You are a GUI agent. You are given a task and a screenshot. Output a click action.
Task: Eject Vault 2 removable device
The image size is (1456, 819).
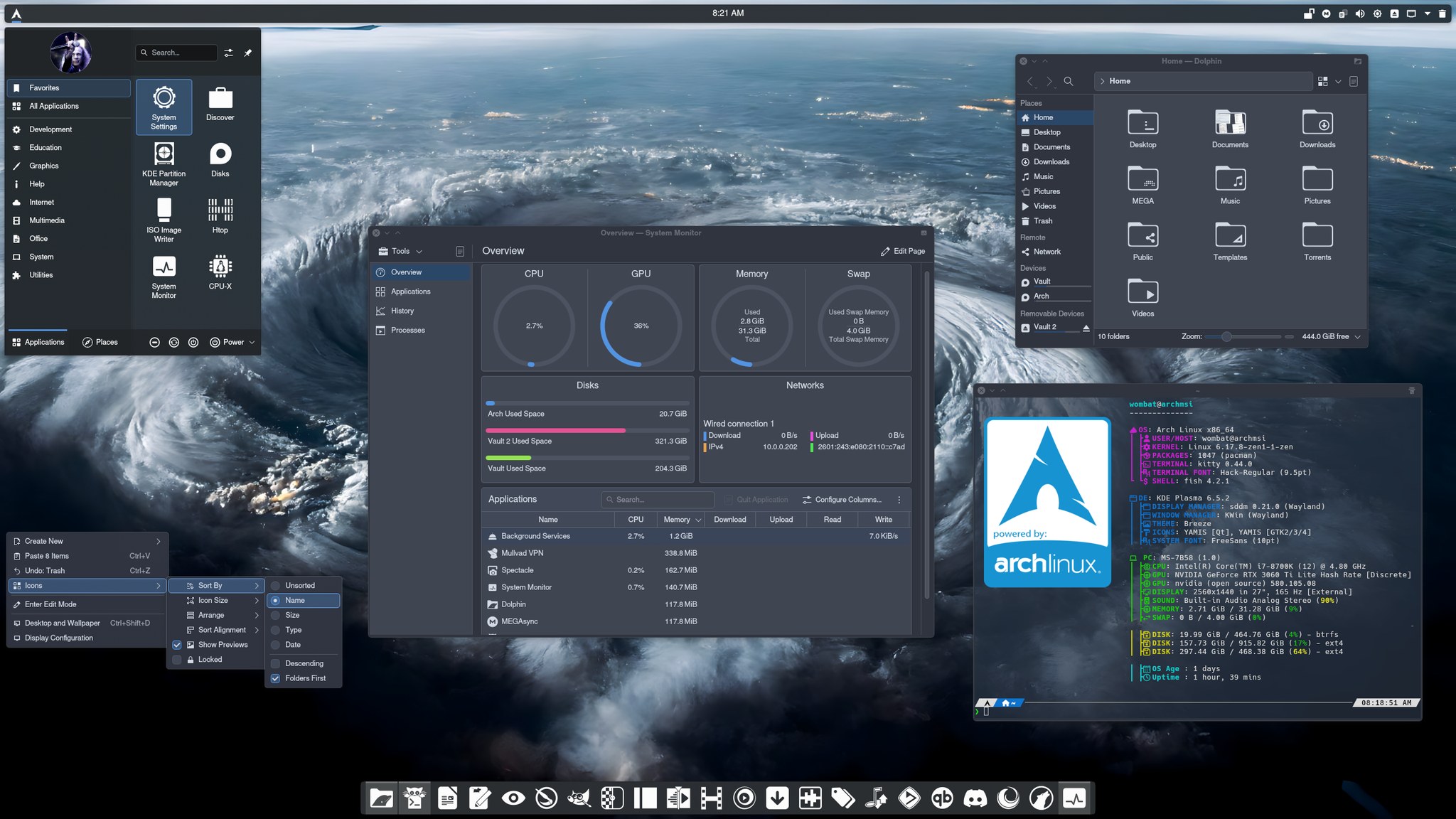pos(1086,328)
